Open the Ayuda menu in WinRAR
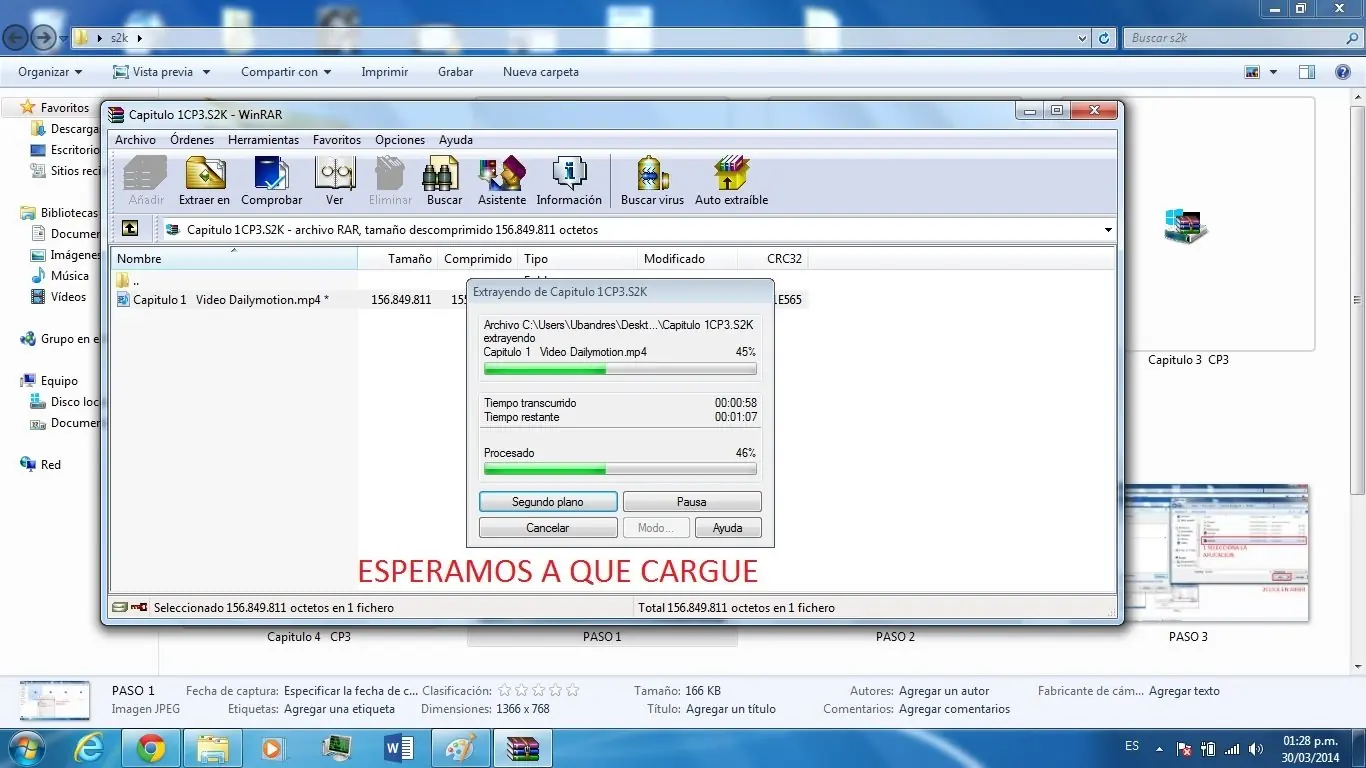This screenshot has width=1366, height=768. click(456, 140)
